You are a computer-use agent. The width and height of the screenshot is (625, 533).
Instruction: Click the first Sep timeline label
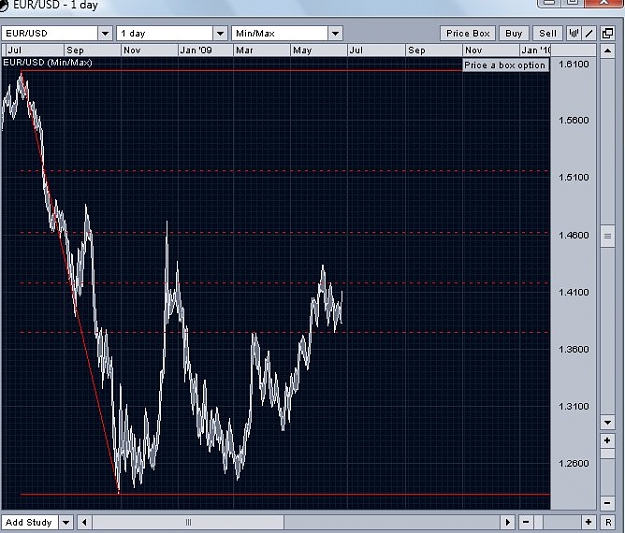pyautogui.click(x=75, y=50)
